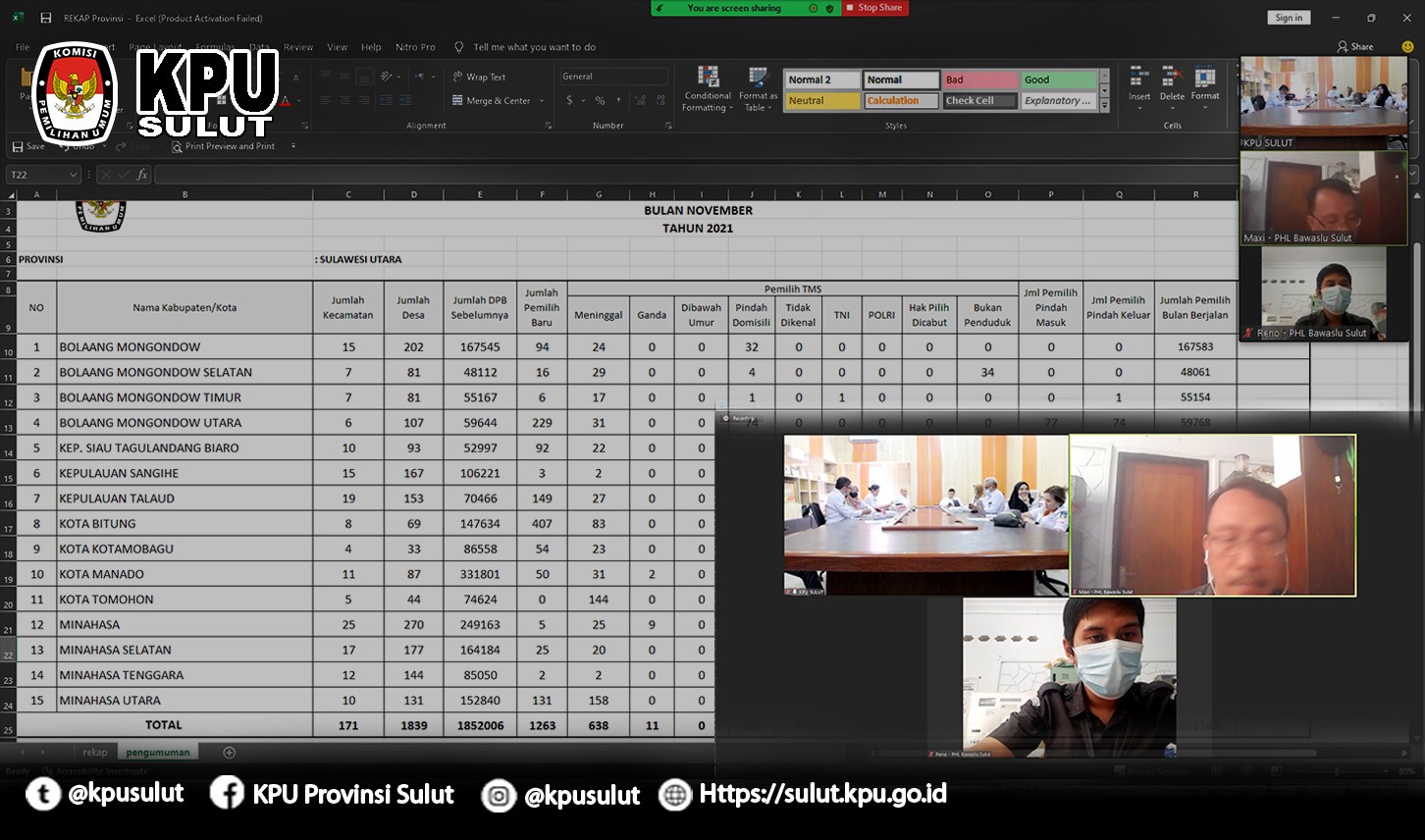Click the Delete cells icon
1425x840 pixels.
1172,79
